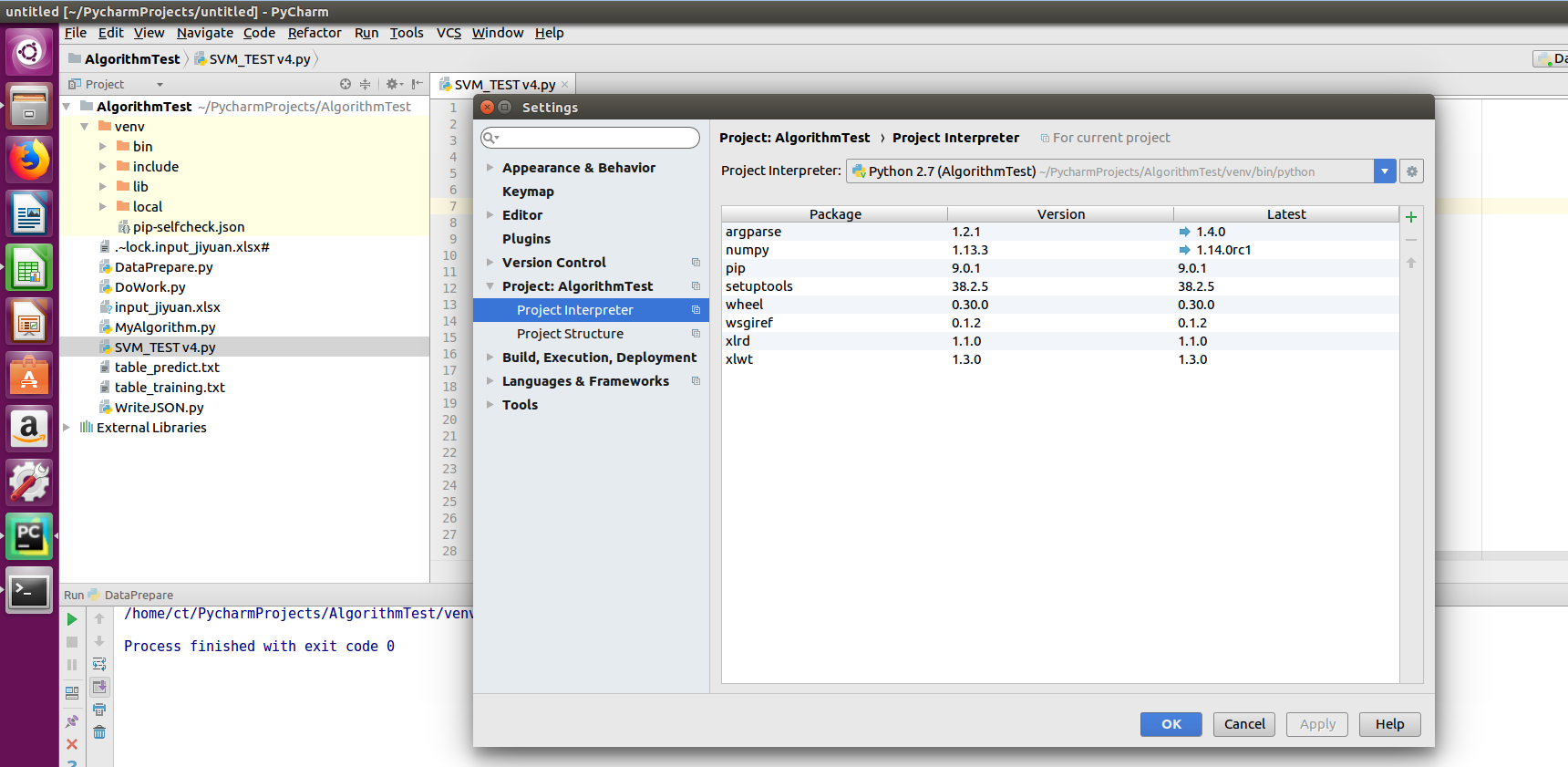Viewport: 1568px width, 767px height.
Task: Expand Build, Execution, Deployment settings
Action: (x=490, y=358)
